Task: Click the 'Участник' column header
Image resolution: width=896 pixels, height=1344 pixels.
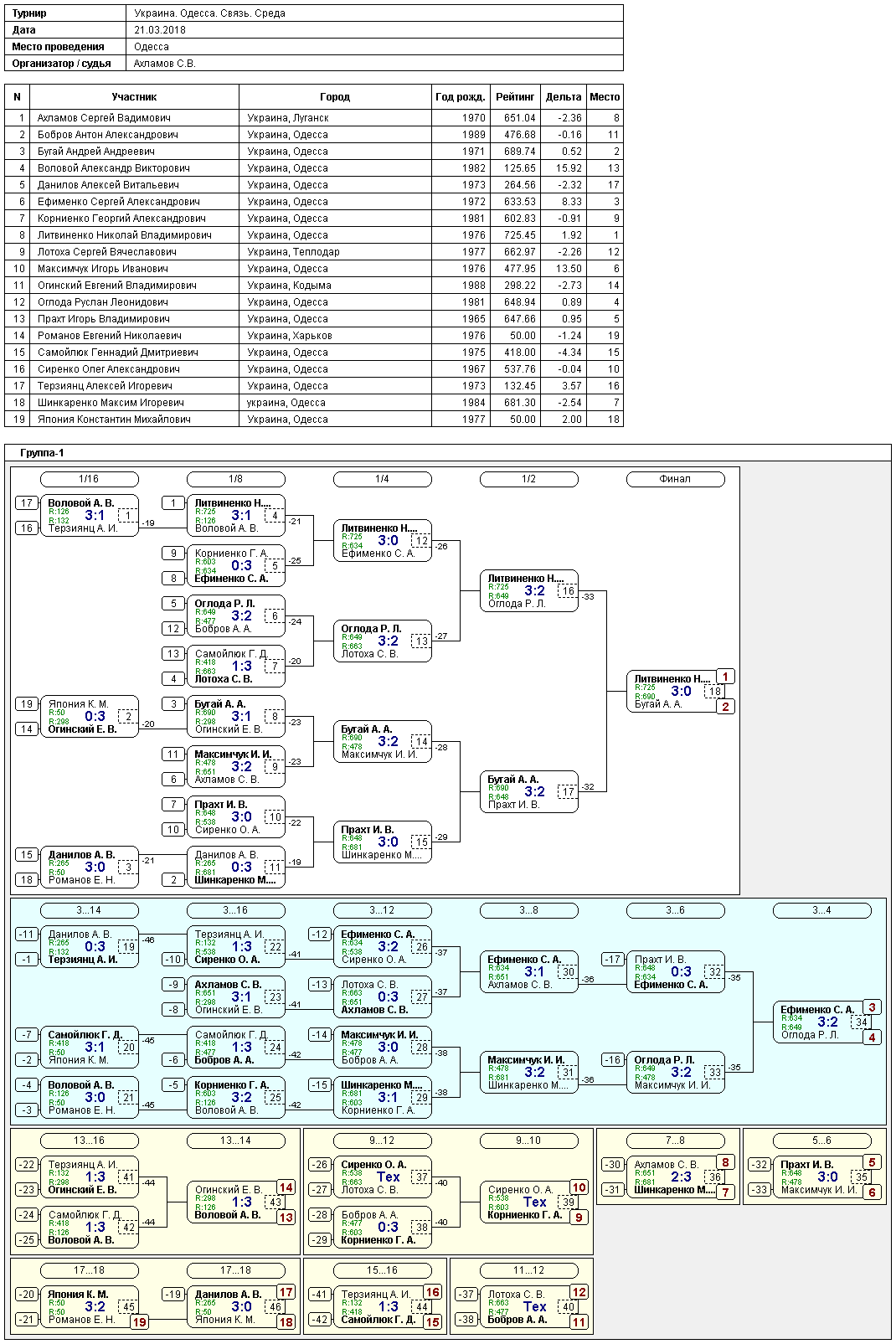Action: 134,97
